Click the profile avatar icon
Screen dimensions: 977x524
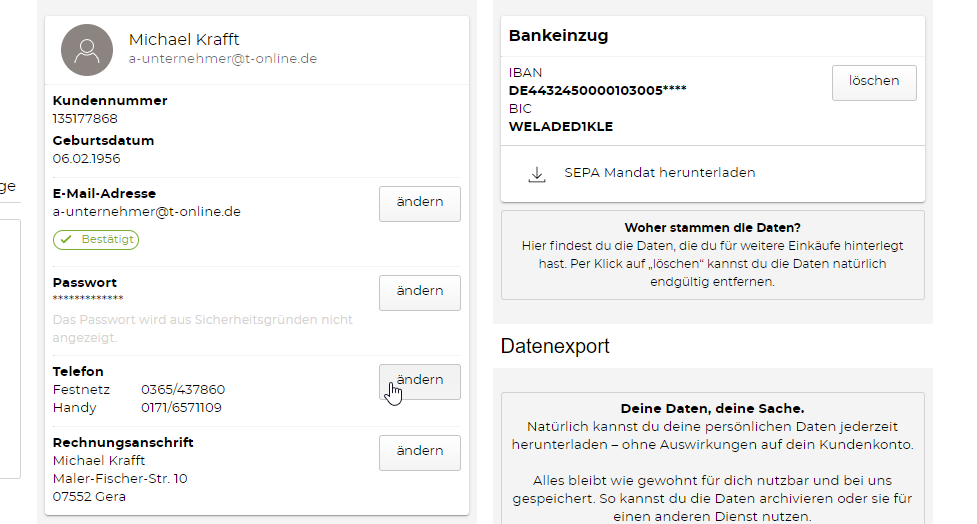pos(87,50)
